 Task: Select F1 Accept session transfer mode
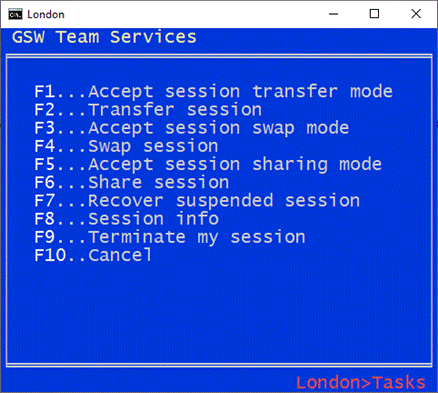214,92
